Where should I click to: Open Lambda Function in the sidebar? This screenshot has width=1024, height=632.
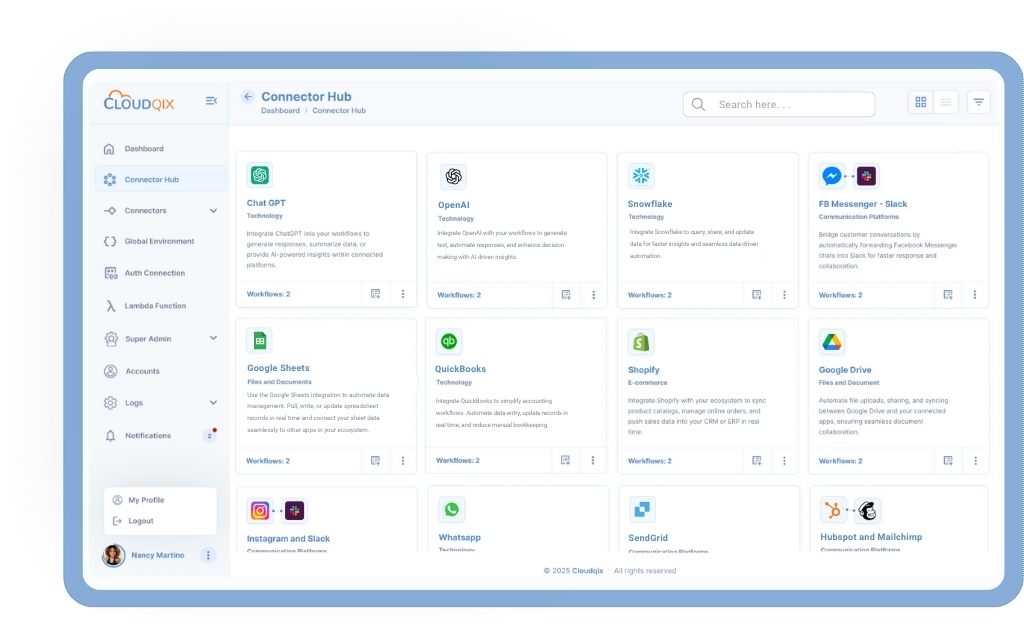(155, 306)
